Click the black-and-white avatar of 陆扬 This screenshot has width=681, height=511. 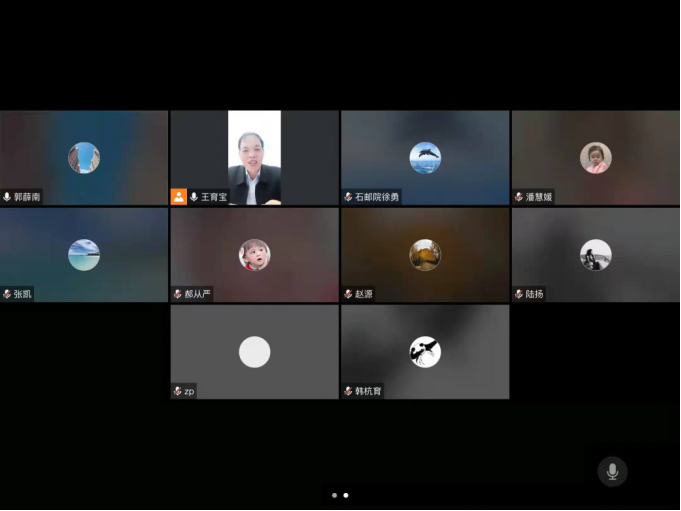595,255
